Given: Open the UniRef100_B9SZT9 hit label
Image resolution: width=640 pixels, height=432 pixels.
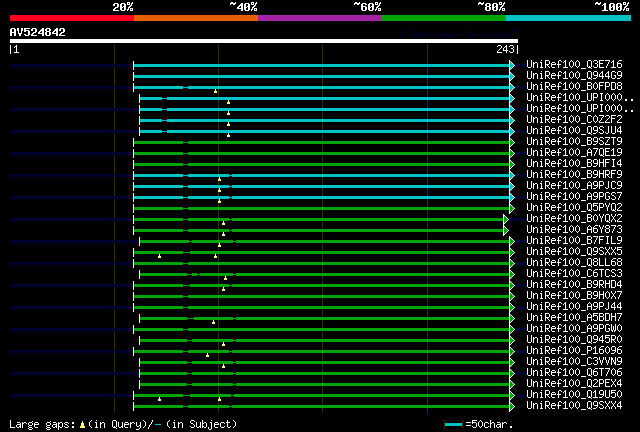Looking at the screenshot, I should point(574,141).
